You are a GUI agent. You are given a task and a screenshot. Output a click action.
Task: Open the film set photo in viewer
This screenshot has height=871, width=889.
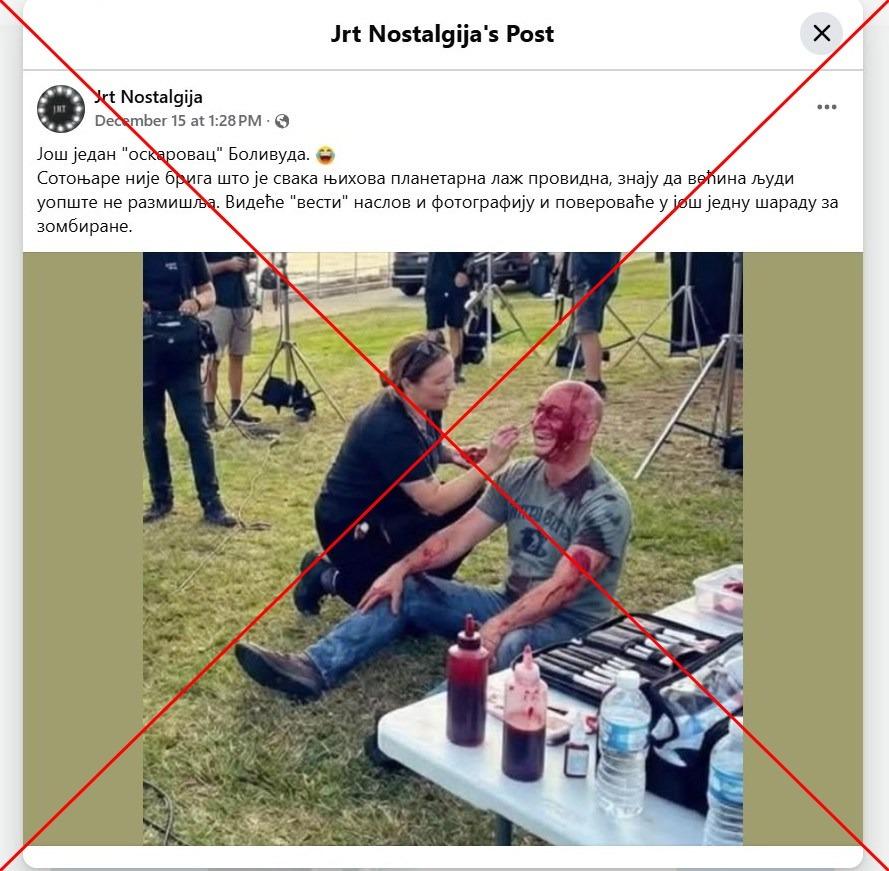[443, 548]
